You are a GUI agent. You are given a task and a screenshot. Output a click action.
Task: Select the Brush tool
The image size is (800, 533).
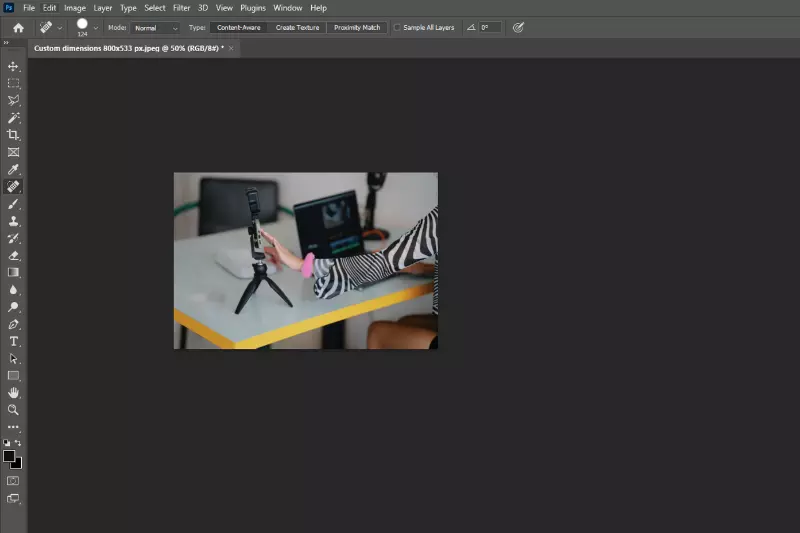[13, 204]
